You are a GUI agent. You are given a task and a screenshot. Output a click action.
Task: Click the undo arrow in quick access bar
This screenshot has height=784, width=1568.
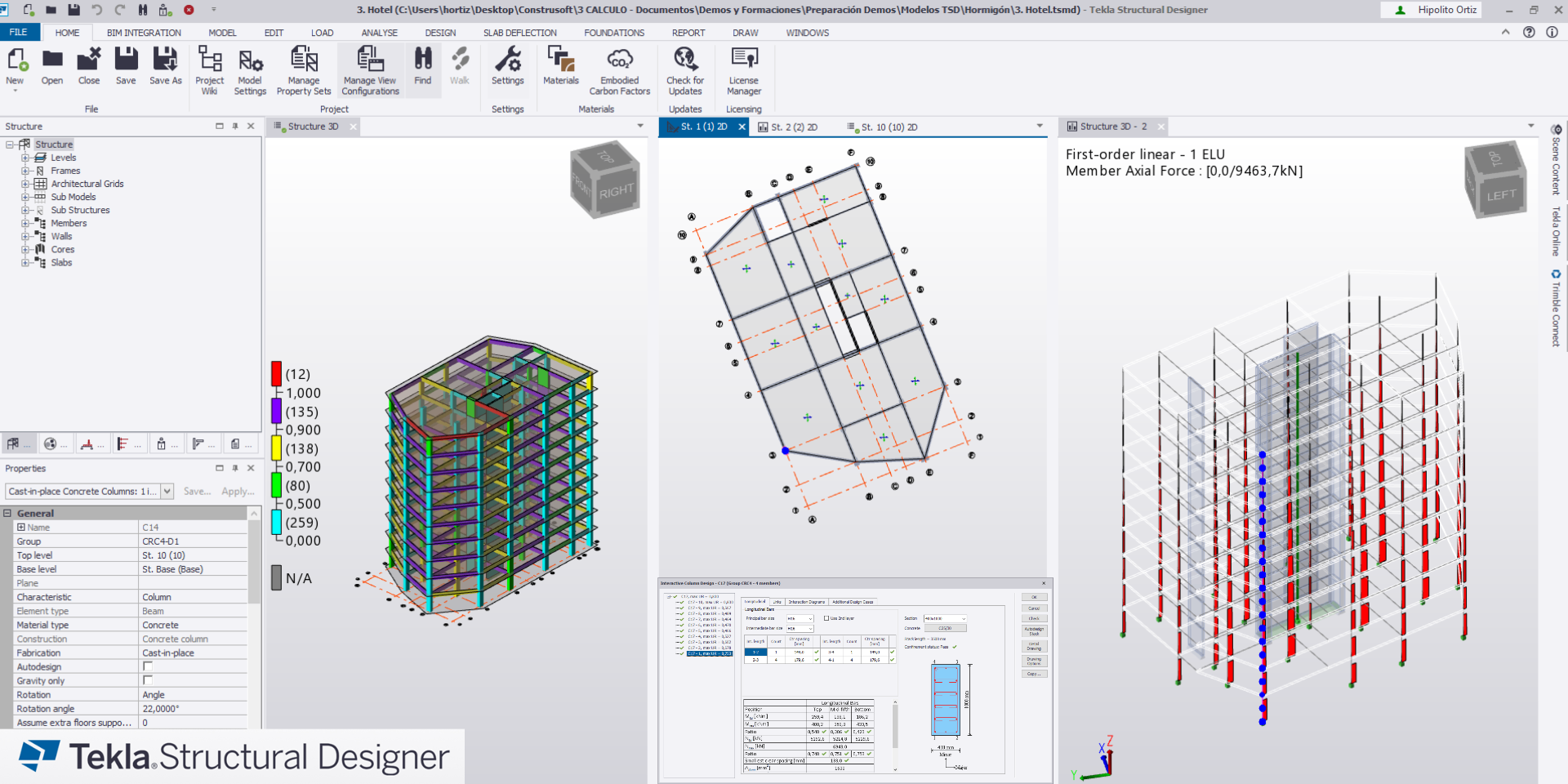coord(97,10)
